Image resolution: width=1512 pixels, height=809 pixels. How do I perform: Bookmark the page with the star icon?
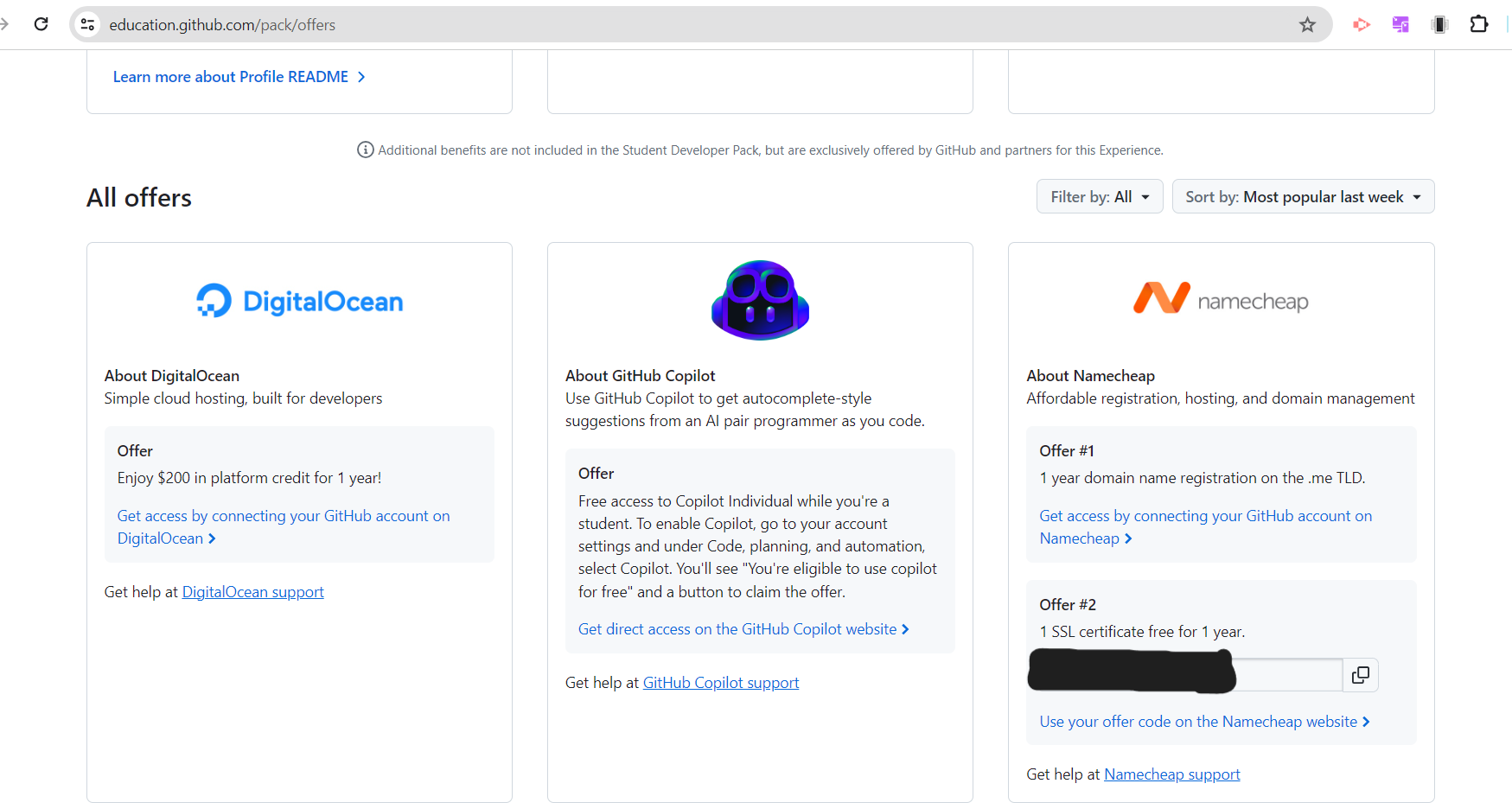pyautogui.click(x=1307, y=24)
